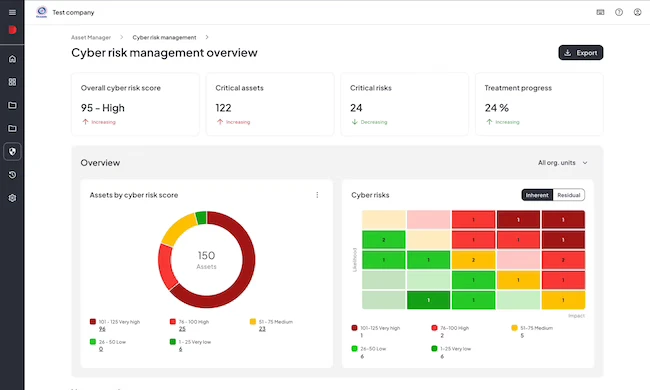
Task: Click the Test company logo
Action: pos(41,12)
